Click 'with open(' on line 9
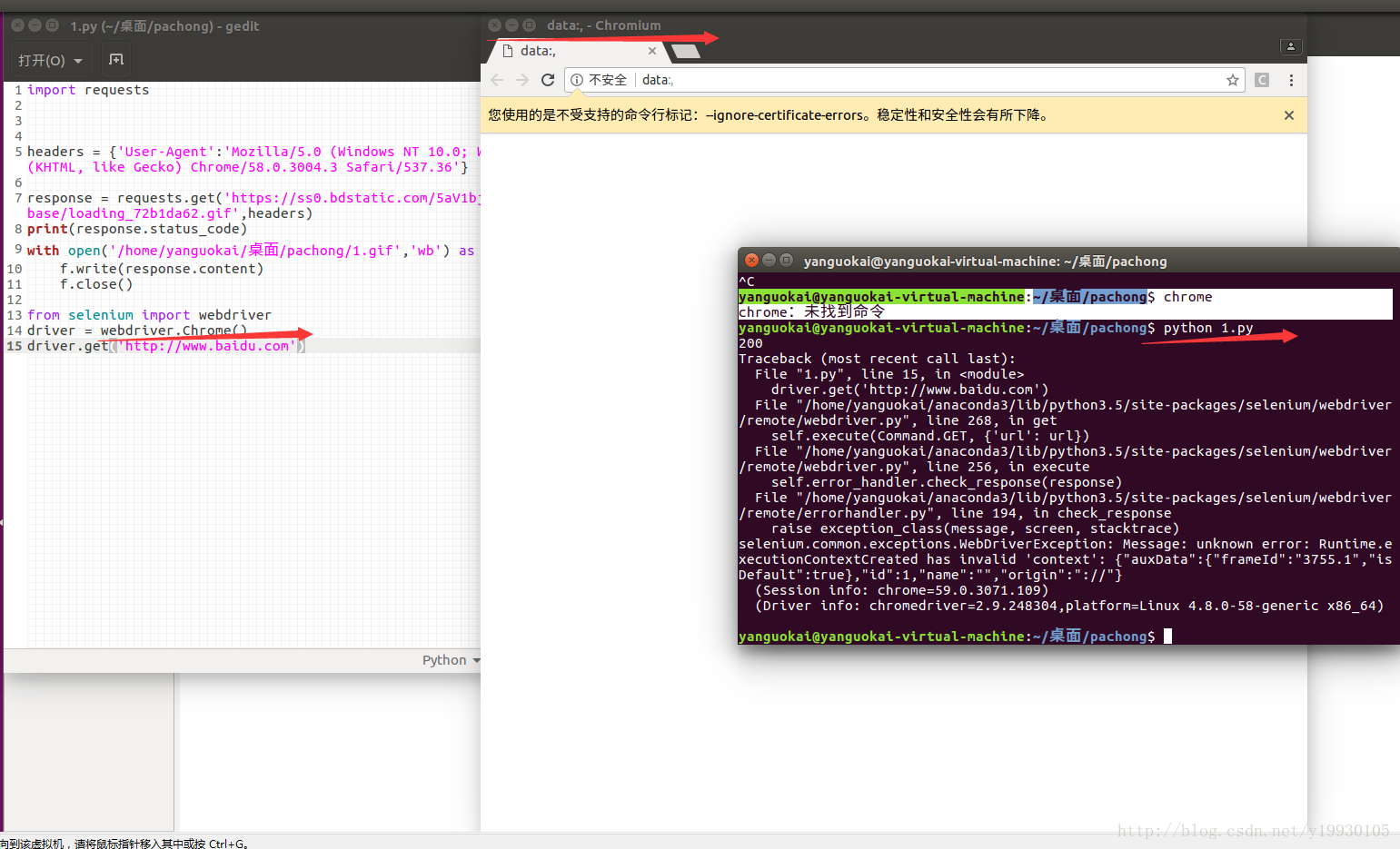 click(67, 251)
